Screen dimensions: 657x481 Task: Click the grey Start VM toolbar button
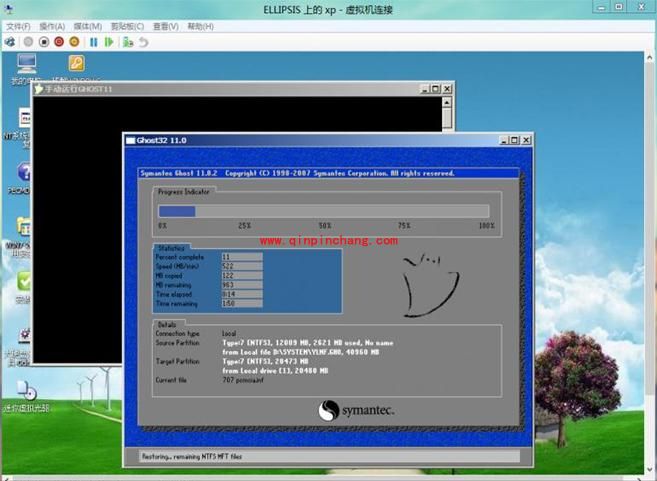pyautogui.click(x=28, y=42)
